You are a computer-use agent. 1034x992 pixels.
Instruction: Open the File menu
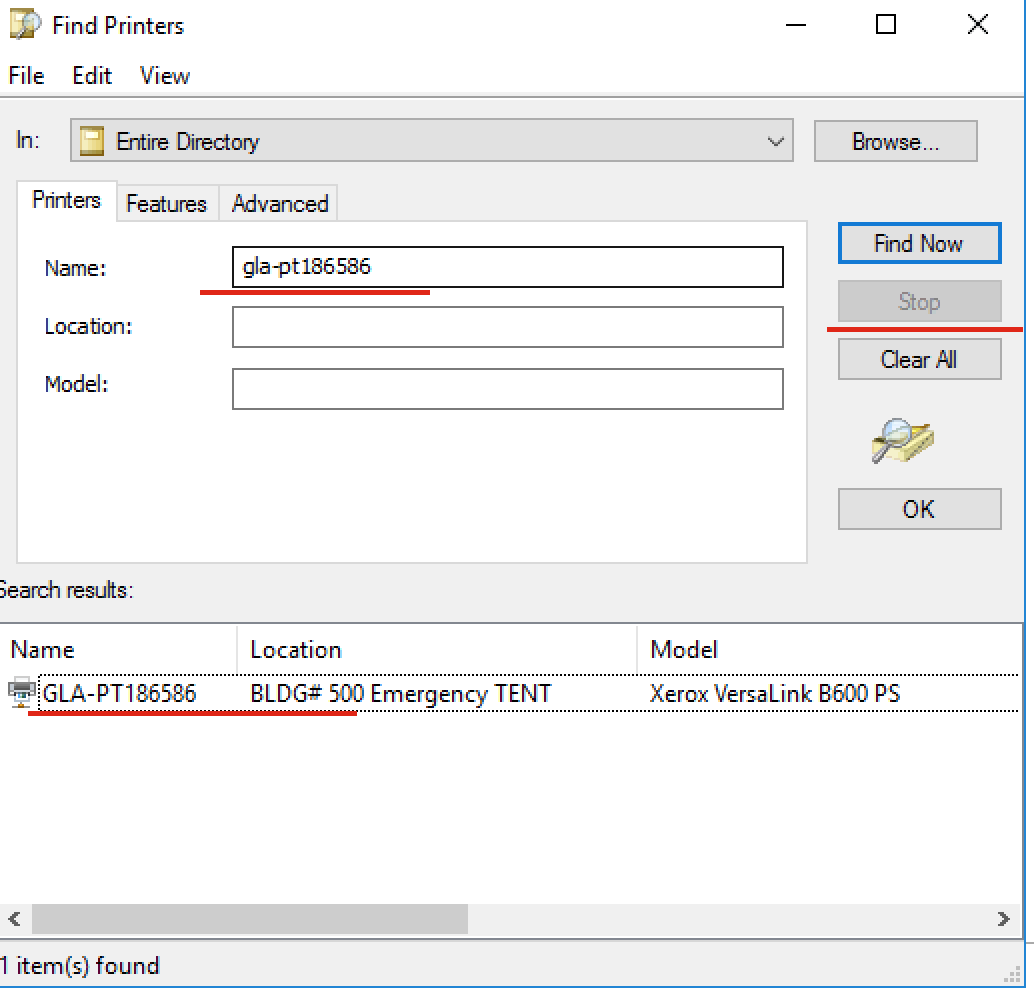click(26, 76)
